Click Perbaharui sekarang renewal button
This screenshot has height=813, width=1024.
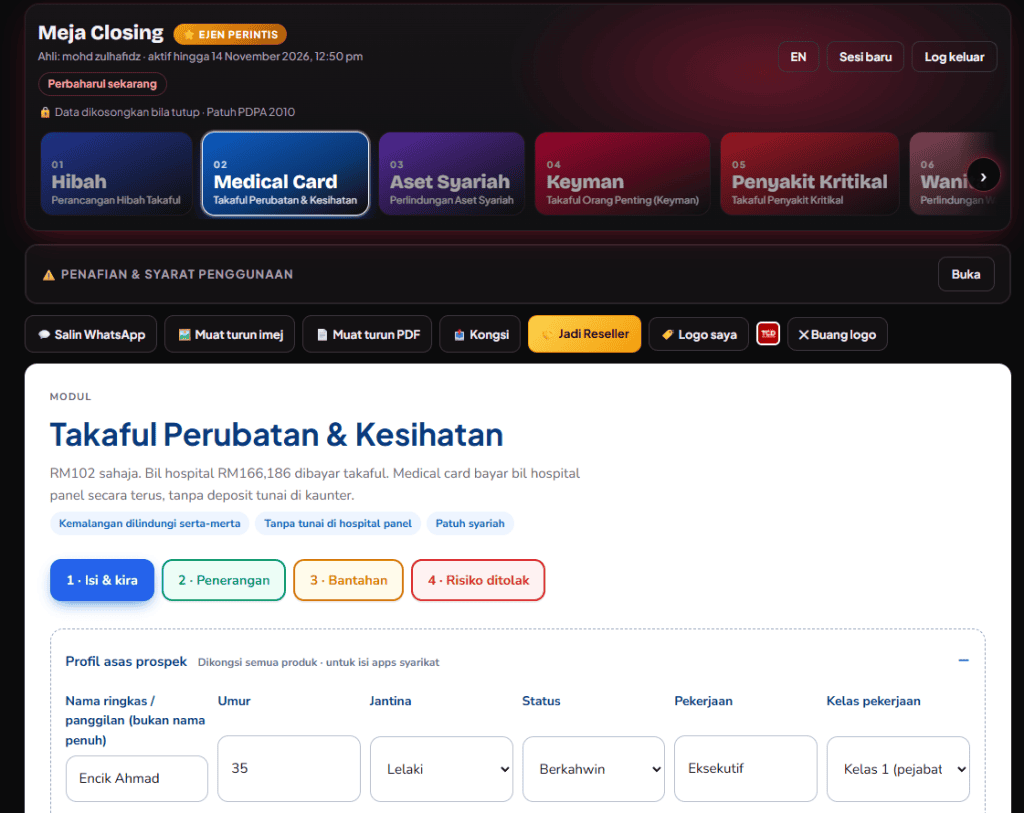[x=103, y=84]
